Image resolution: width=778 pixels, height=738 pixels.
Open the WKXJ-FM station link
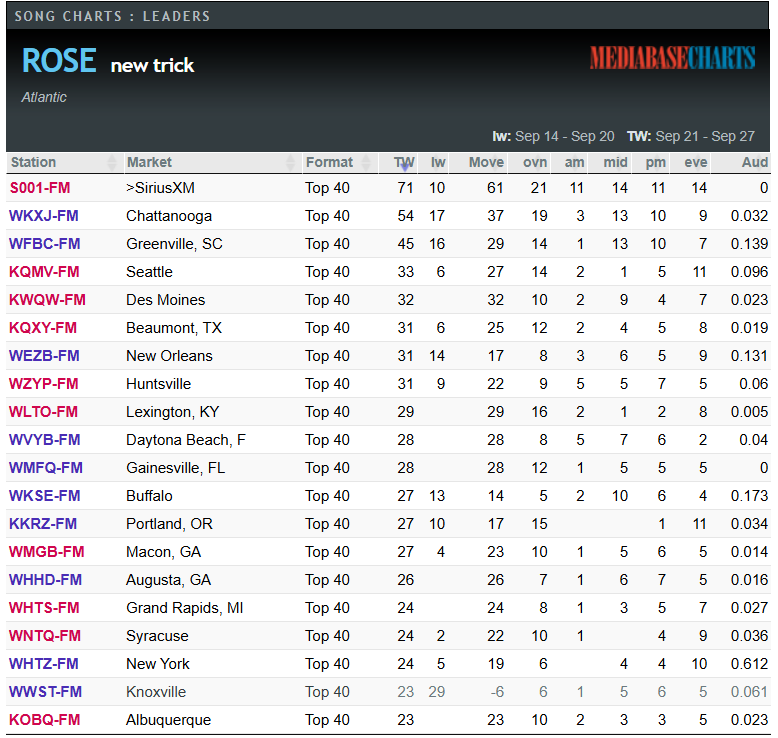point(44,216)
